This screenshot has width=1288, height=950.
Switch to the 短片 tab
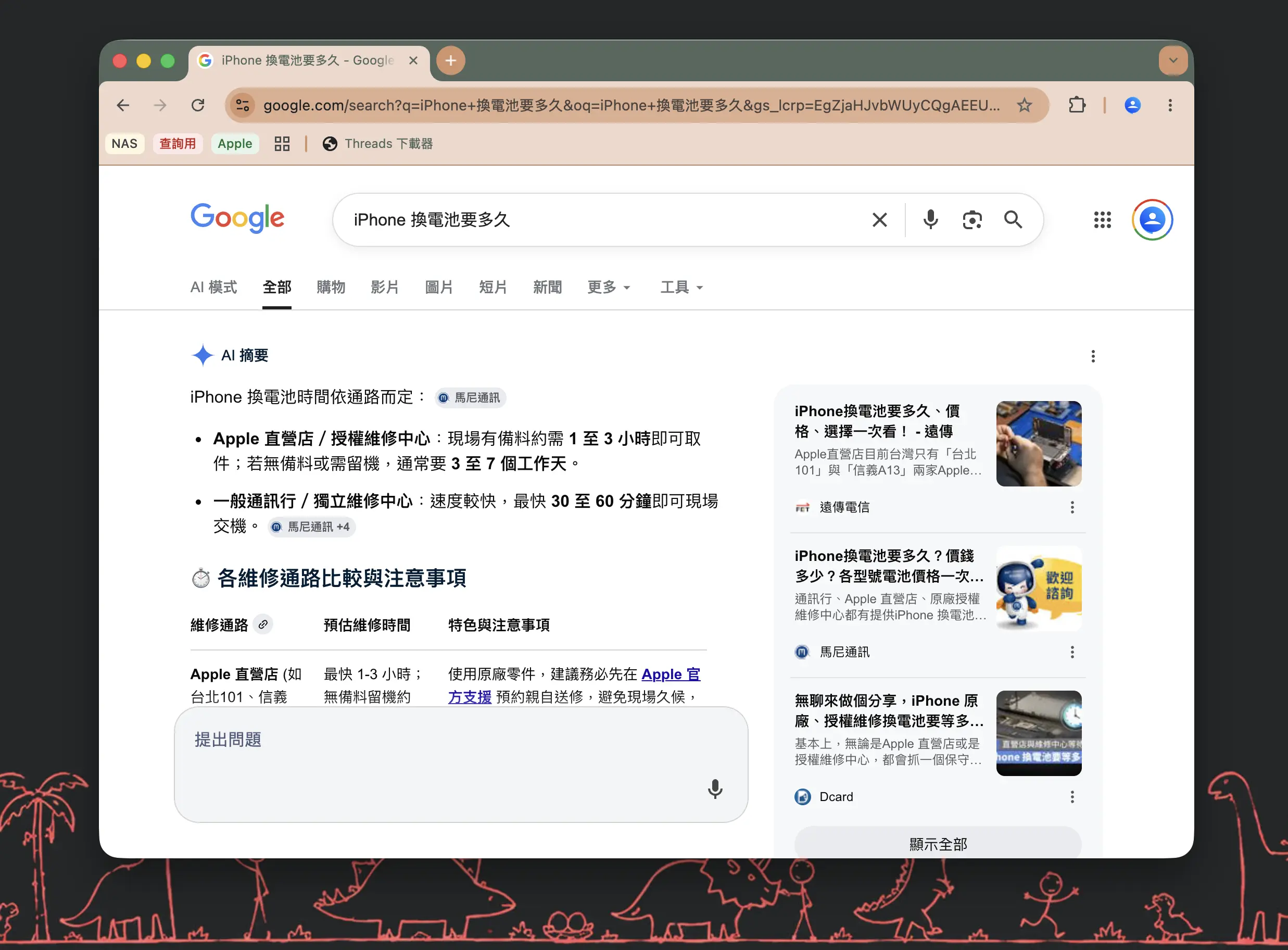tap(493, 287)
